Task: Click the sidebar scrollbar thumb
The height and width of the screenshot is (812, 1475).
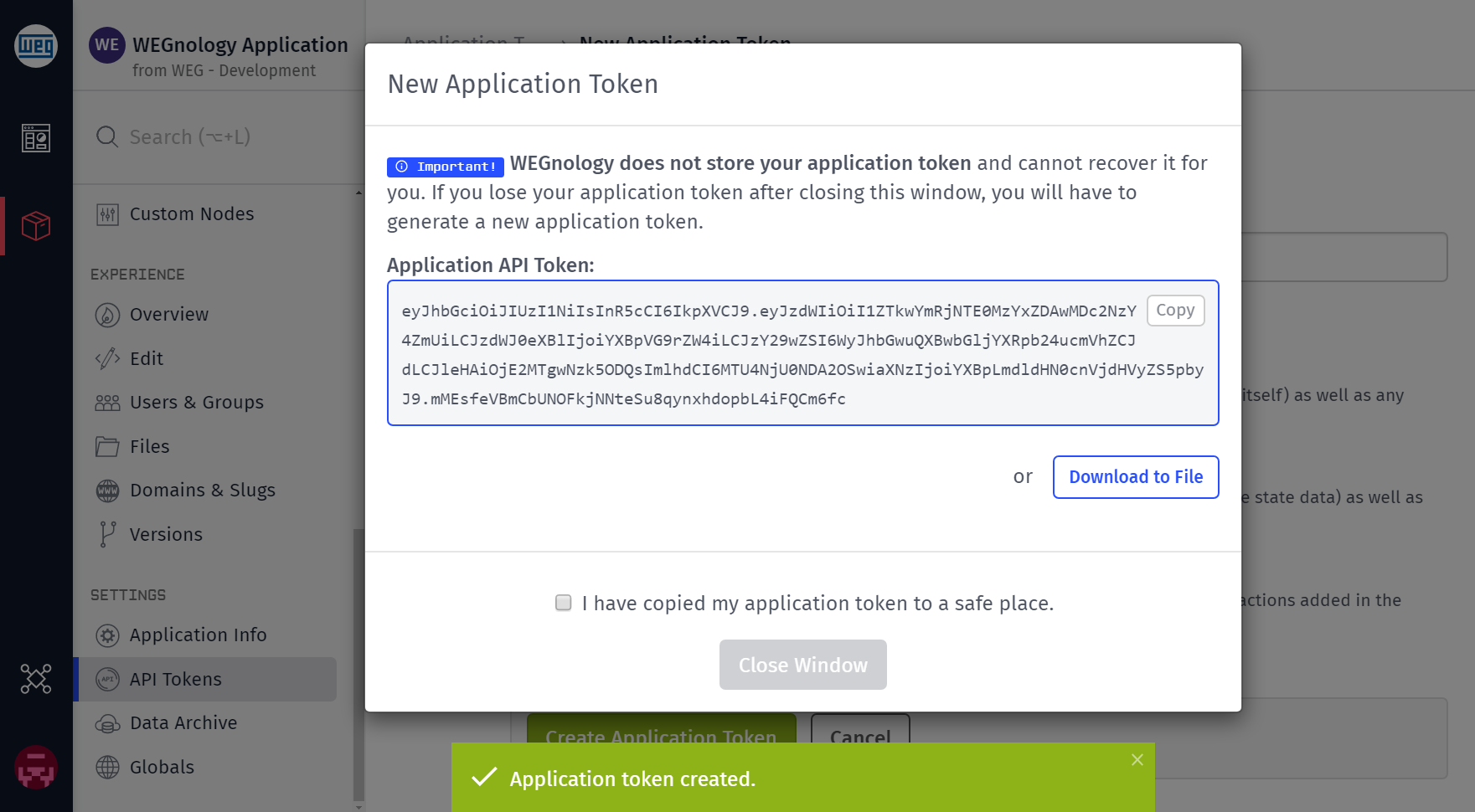Action: point(358,665)
